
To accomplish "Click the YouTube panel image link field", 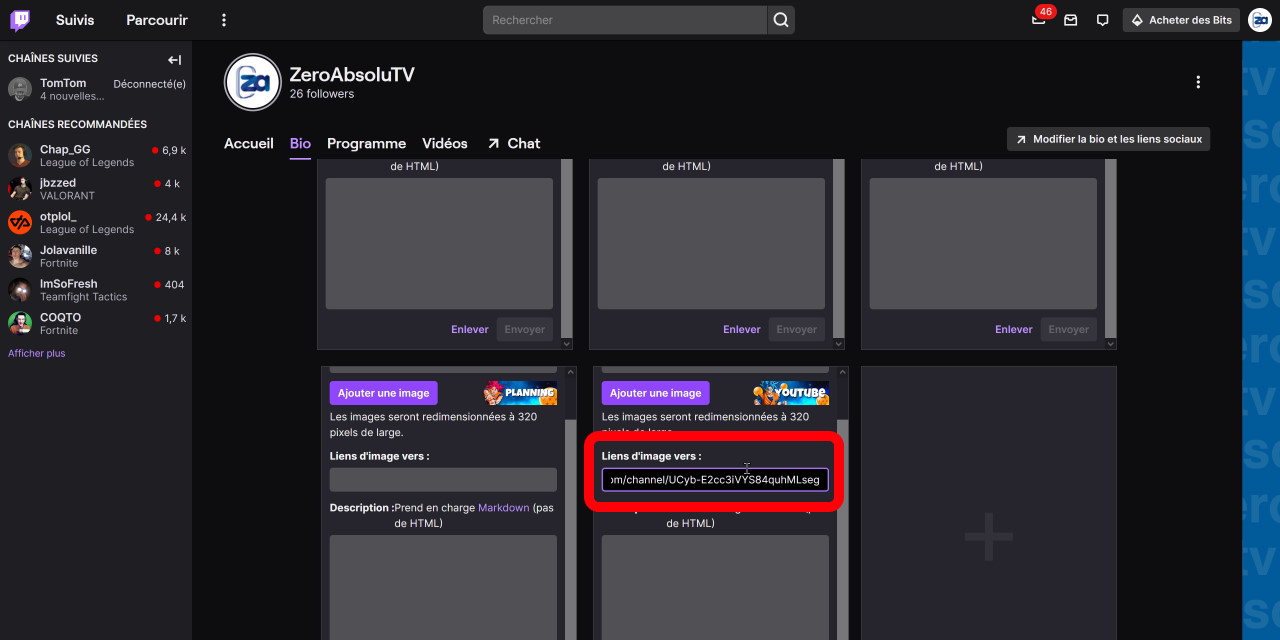I will pyautogui.click(x=714, y=480).
